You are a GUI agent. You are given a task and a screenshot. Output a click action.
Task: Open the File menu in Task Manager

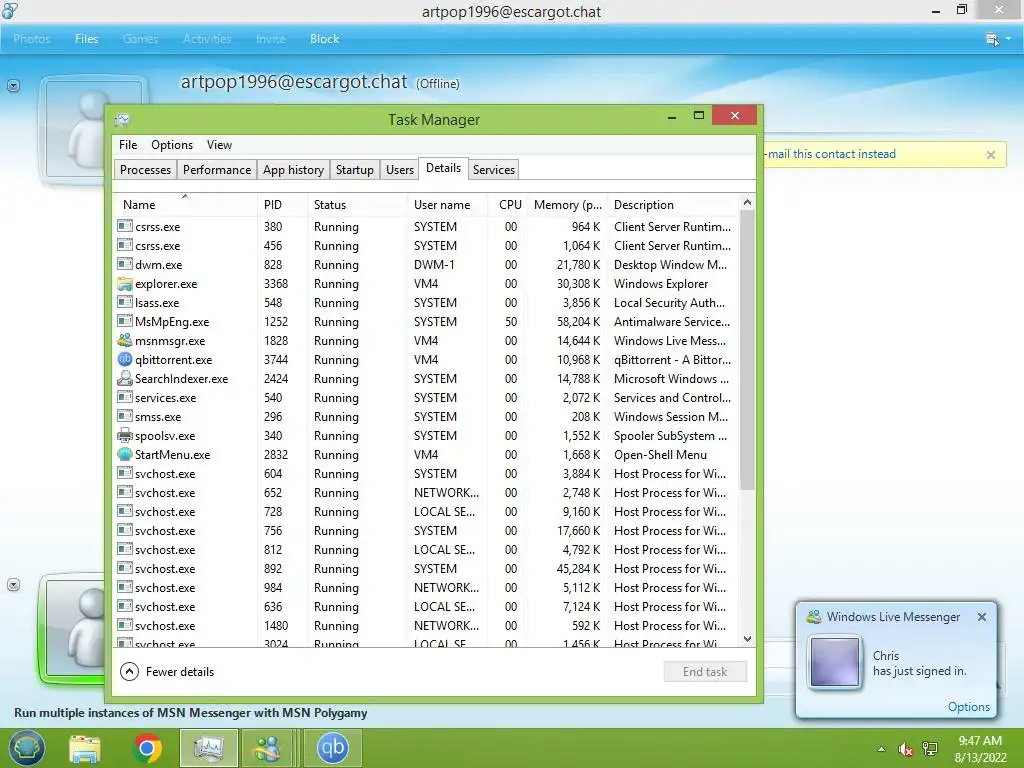point(128,145)
